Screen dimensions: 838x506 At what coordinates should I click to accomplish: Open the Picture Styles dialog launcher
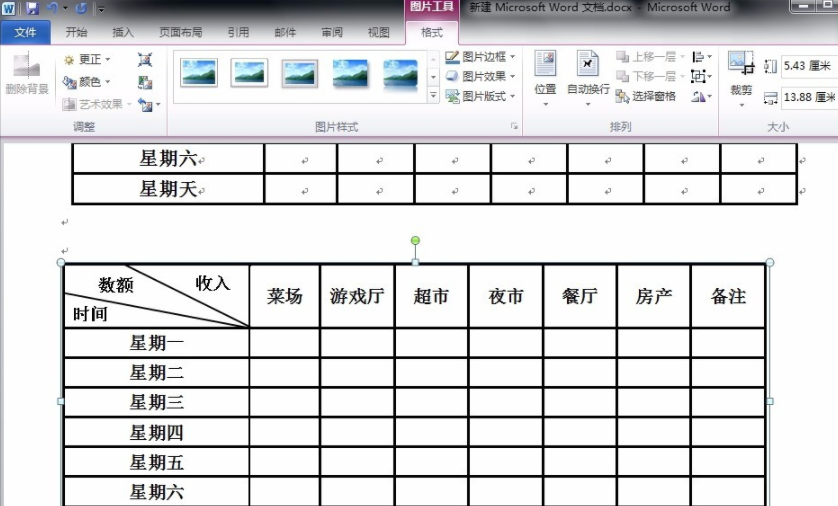point(514,126)
